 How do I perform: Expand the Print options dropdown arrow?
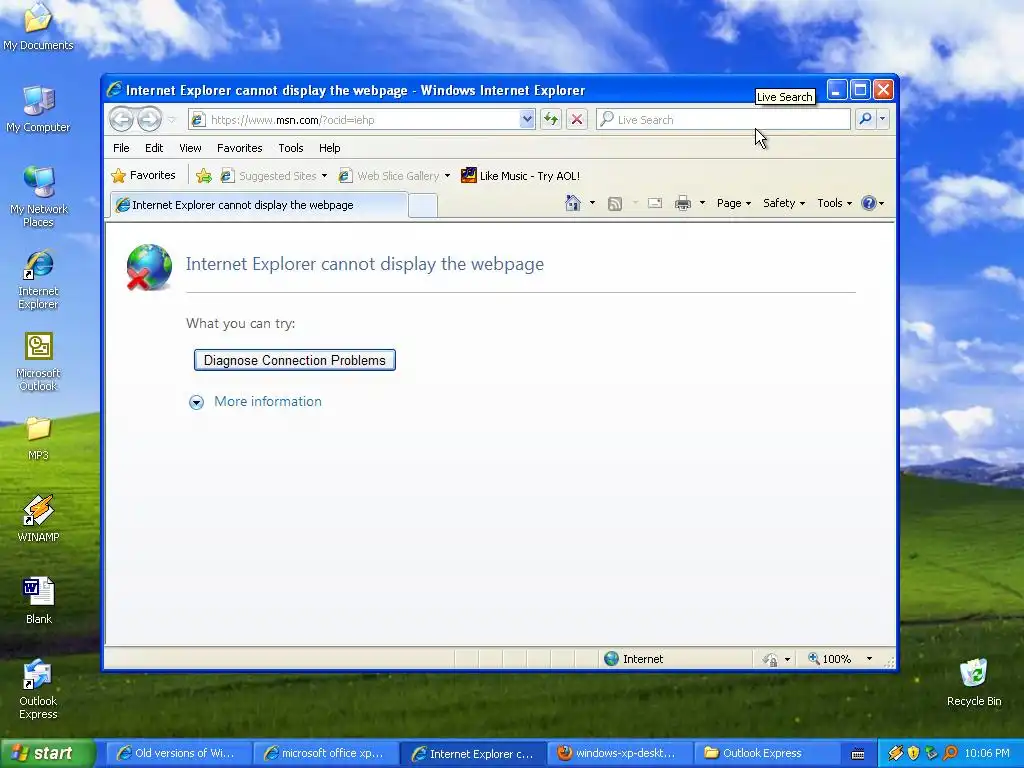(703, 203)
